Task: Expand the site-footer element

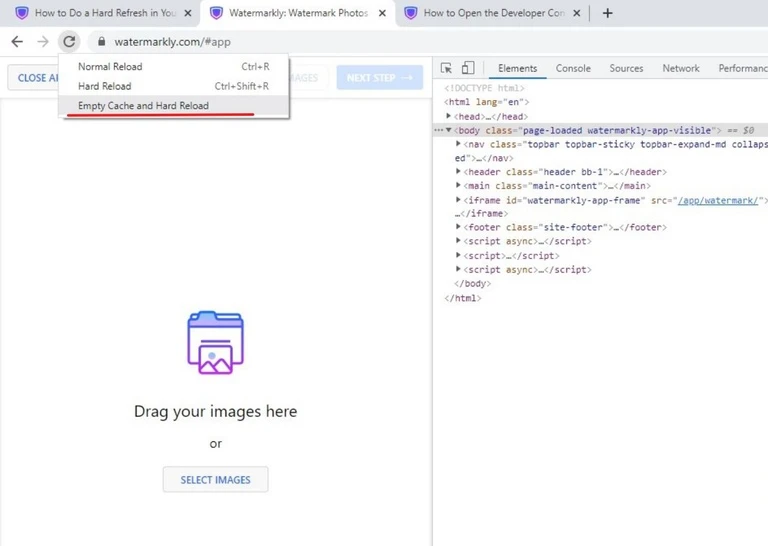Action: 458,226
